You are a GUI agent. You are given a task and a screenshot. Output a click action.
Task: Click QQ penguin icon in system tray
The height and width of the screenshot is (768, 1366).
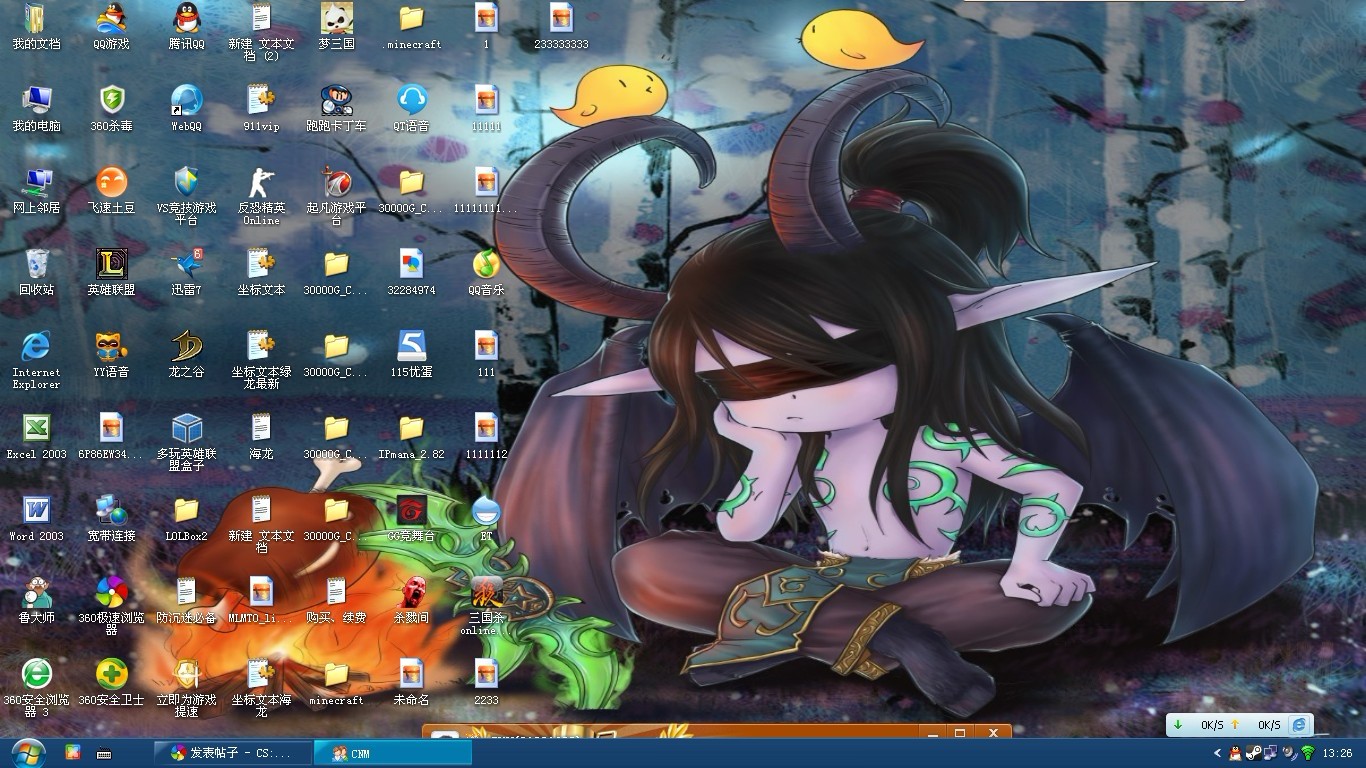pyautogui.click(x=1235, y=753)
